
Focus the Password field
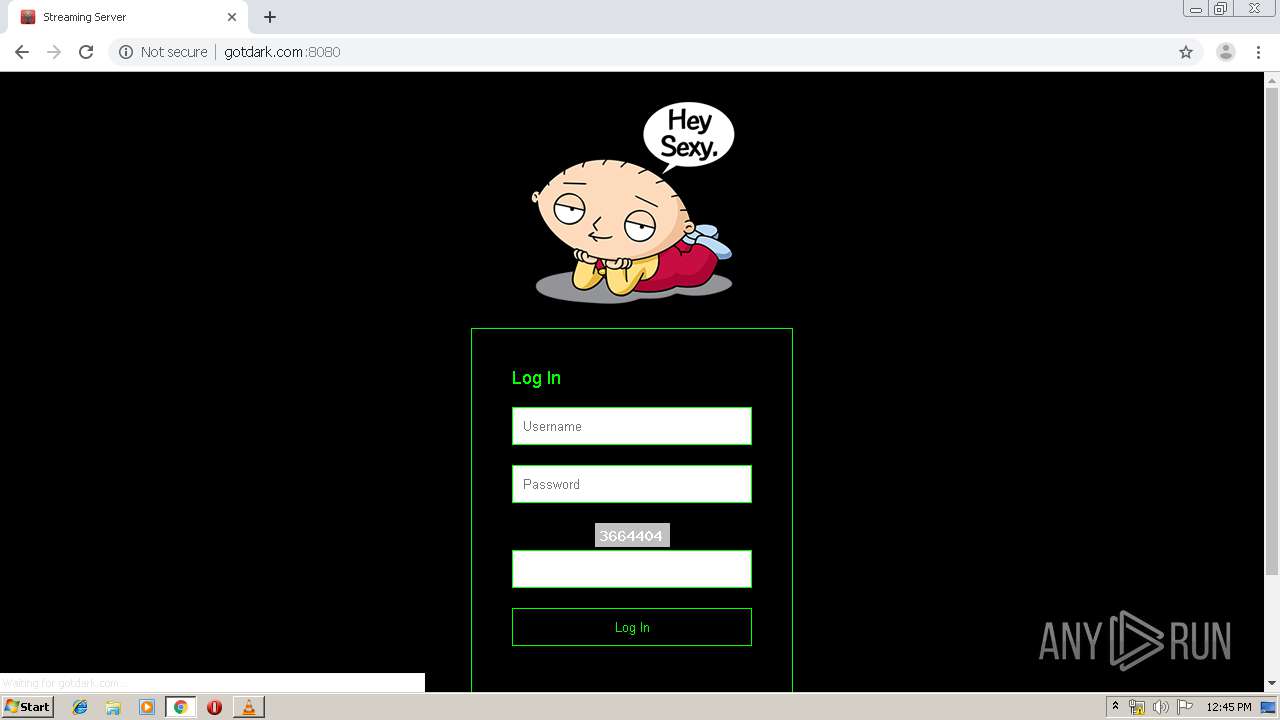(x=632, y=484)
